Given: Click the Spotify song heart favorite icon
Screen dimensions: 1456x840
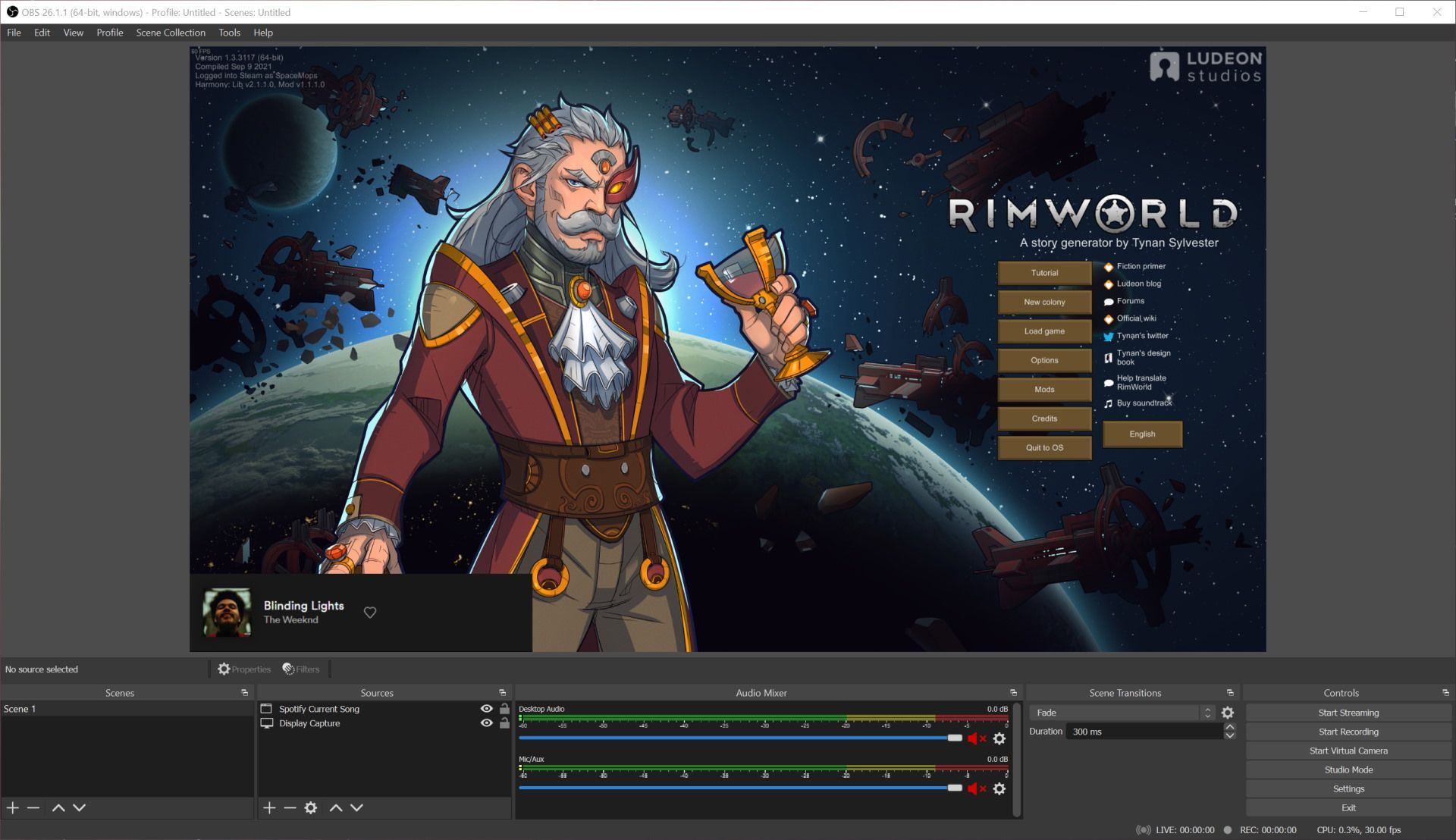Looking at the screenshot, I should point(370,612).
